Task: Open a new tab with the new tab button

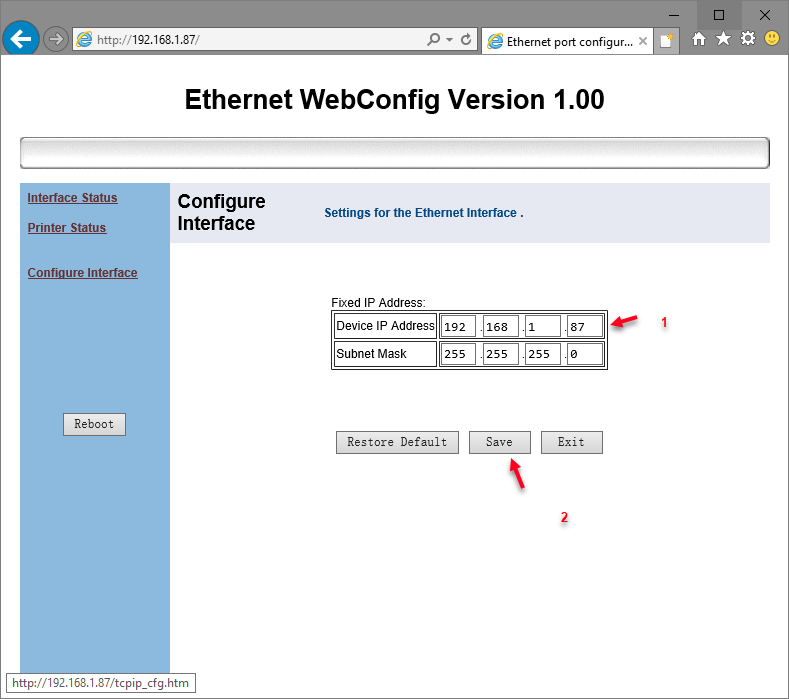Action: (667, 41)
